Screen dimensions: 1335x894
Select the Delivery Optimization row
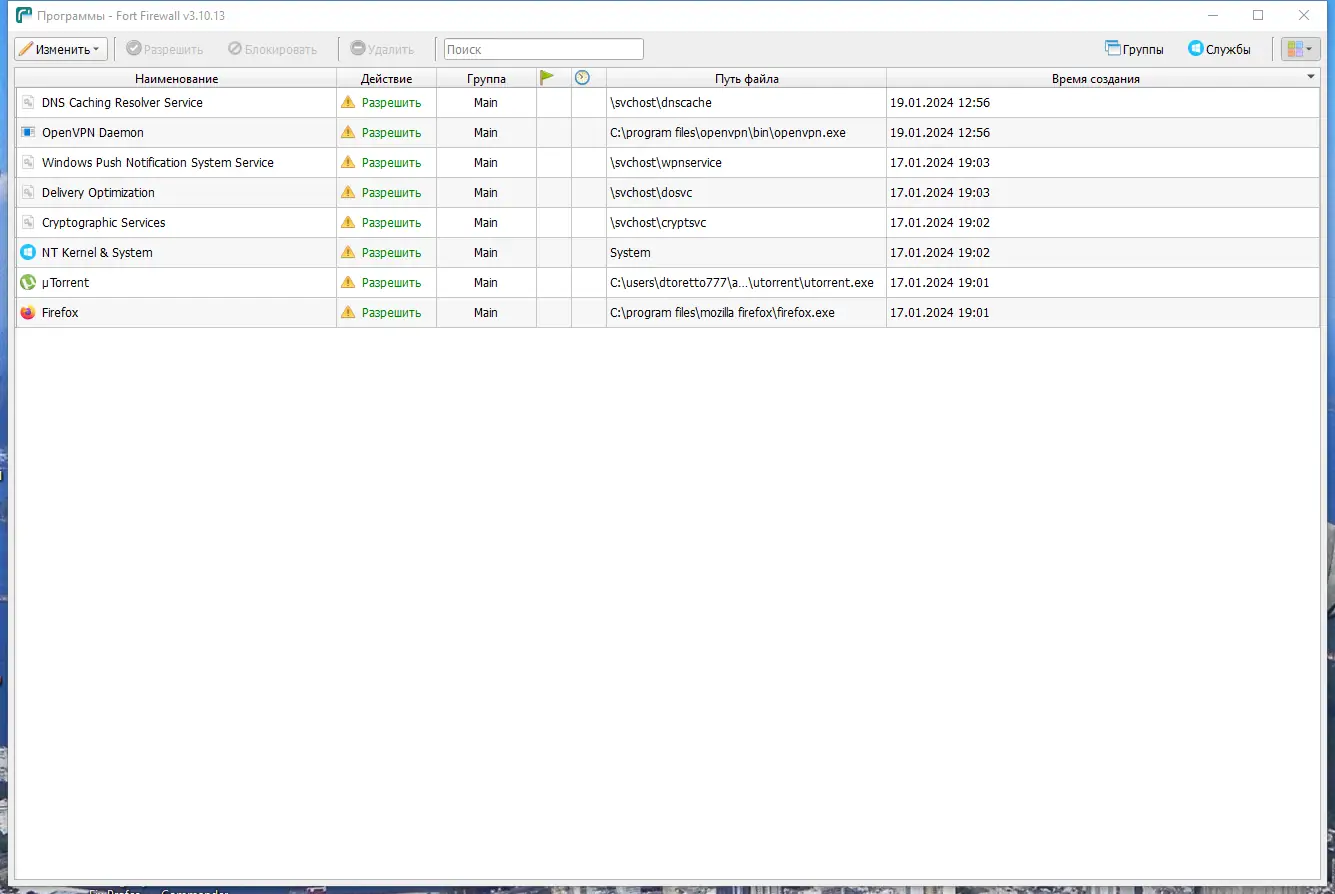pos(668,193)
